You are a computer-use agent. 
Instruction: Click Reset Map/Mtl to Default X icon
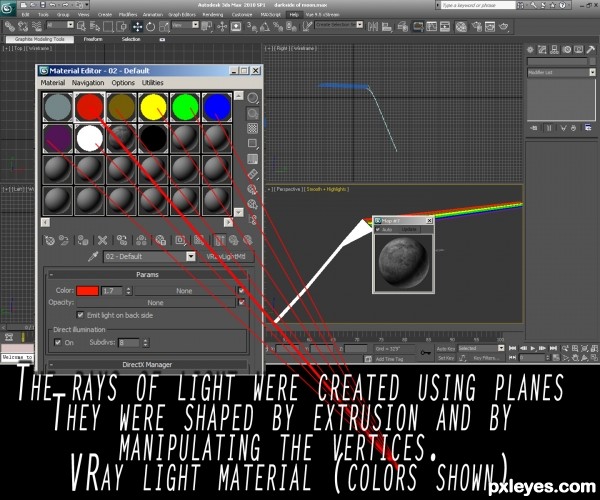click(102, 240)
